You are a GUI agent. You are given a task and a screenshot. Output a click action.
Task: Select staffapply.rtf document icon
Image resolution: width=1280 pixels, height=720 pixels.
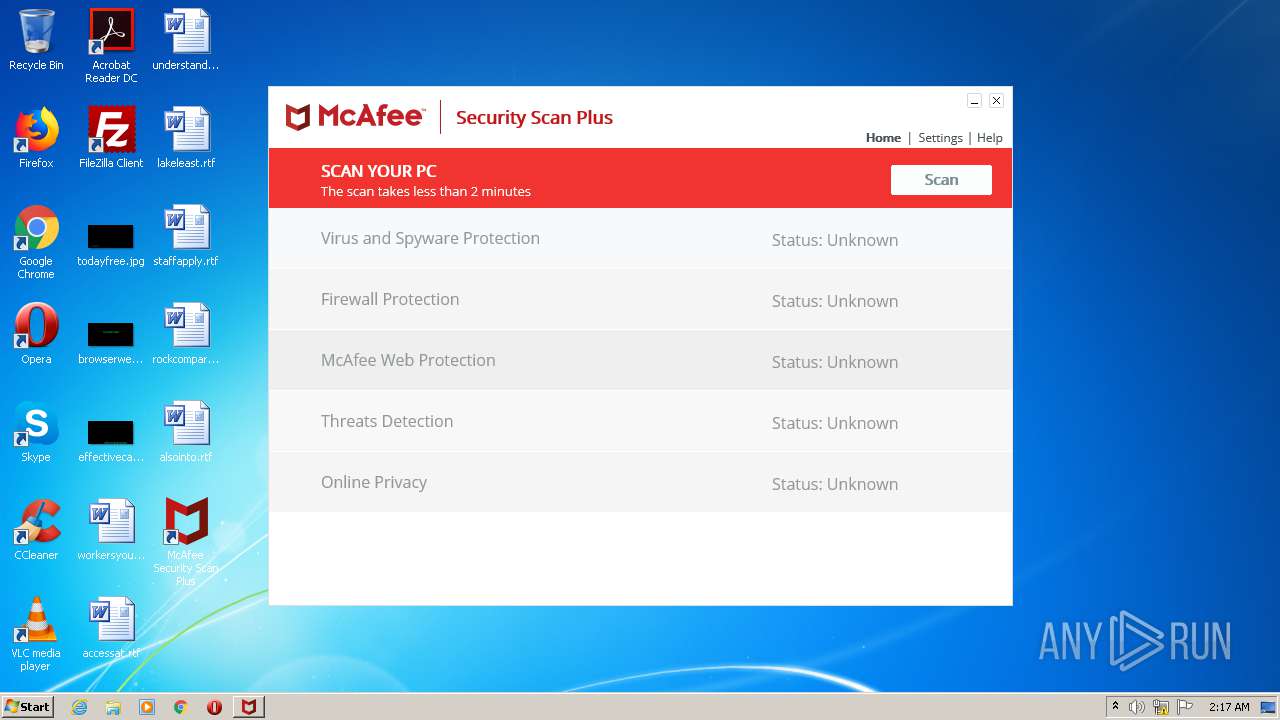(186, 236)
